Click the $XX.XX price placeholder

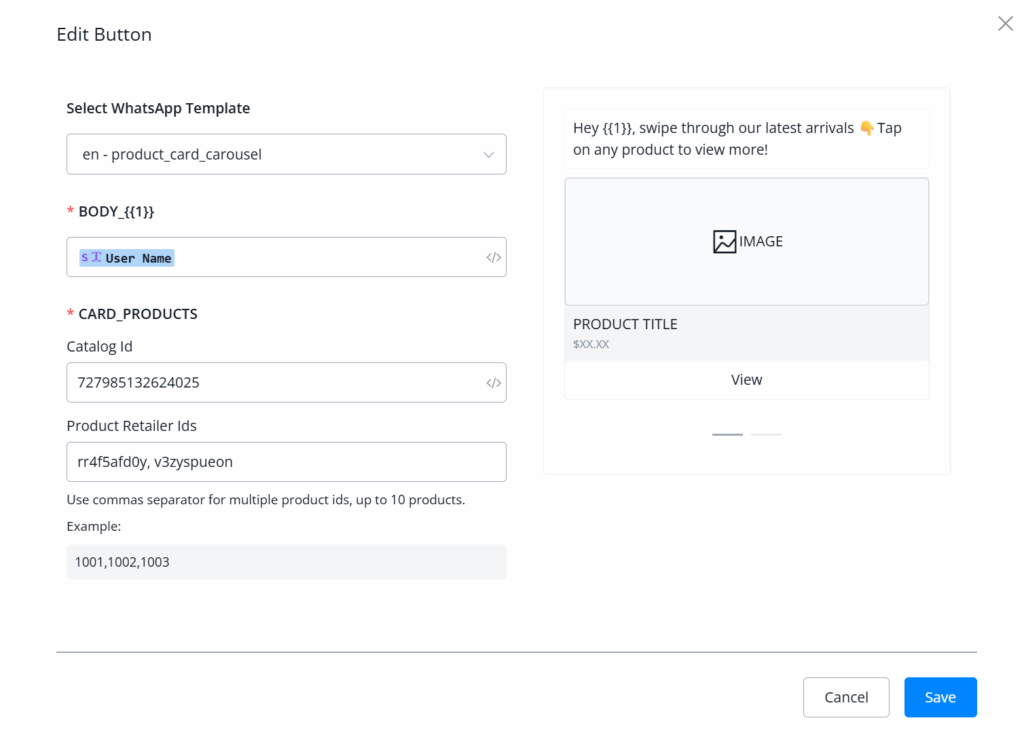591,344
